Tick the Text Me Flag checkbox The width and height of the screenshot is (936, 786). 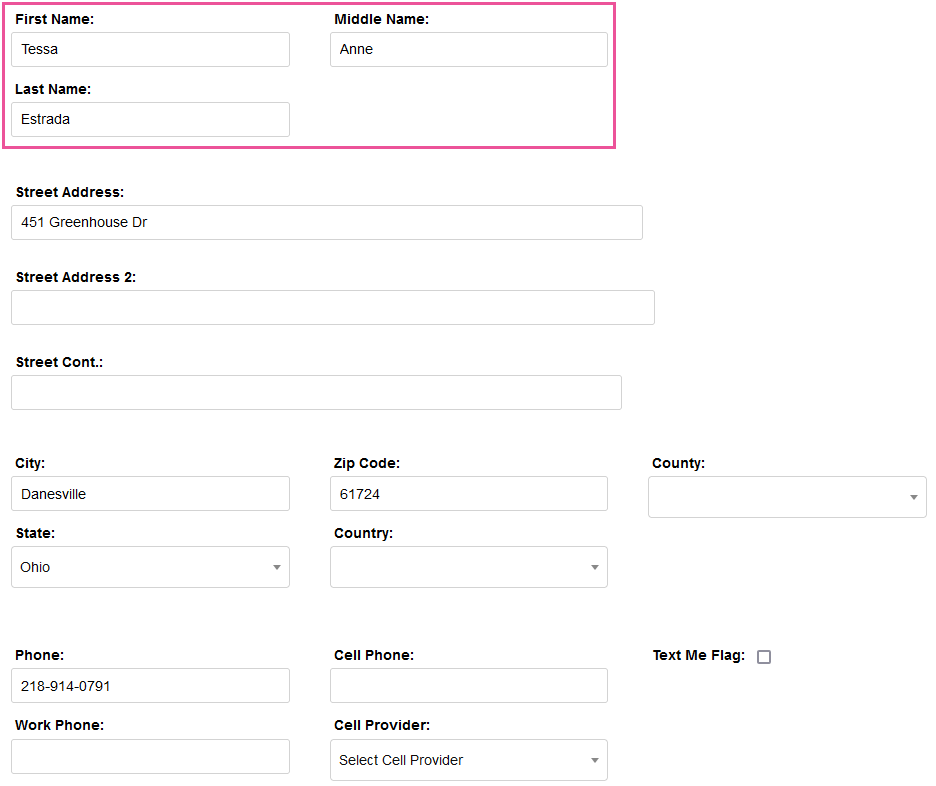tap(764, 657)
